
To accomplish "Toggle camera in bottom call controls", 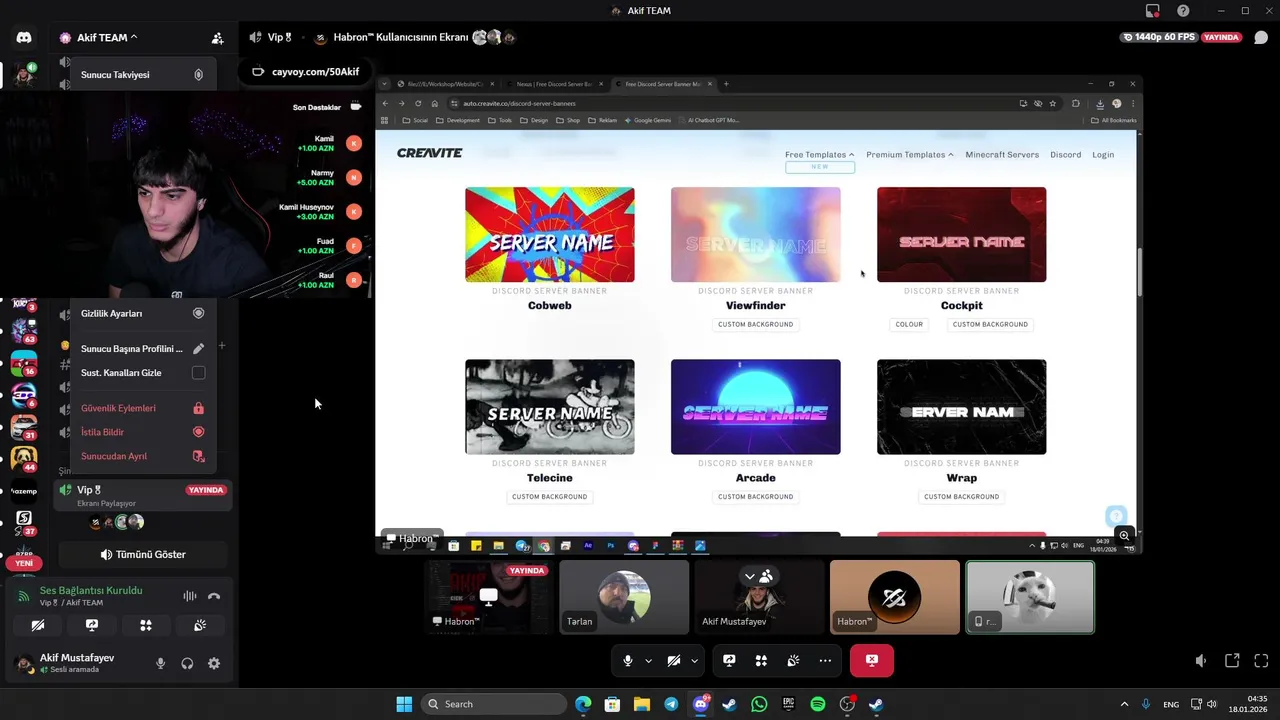I will [674, 661].
